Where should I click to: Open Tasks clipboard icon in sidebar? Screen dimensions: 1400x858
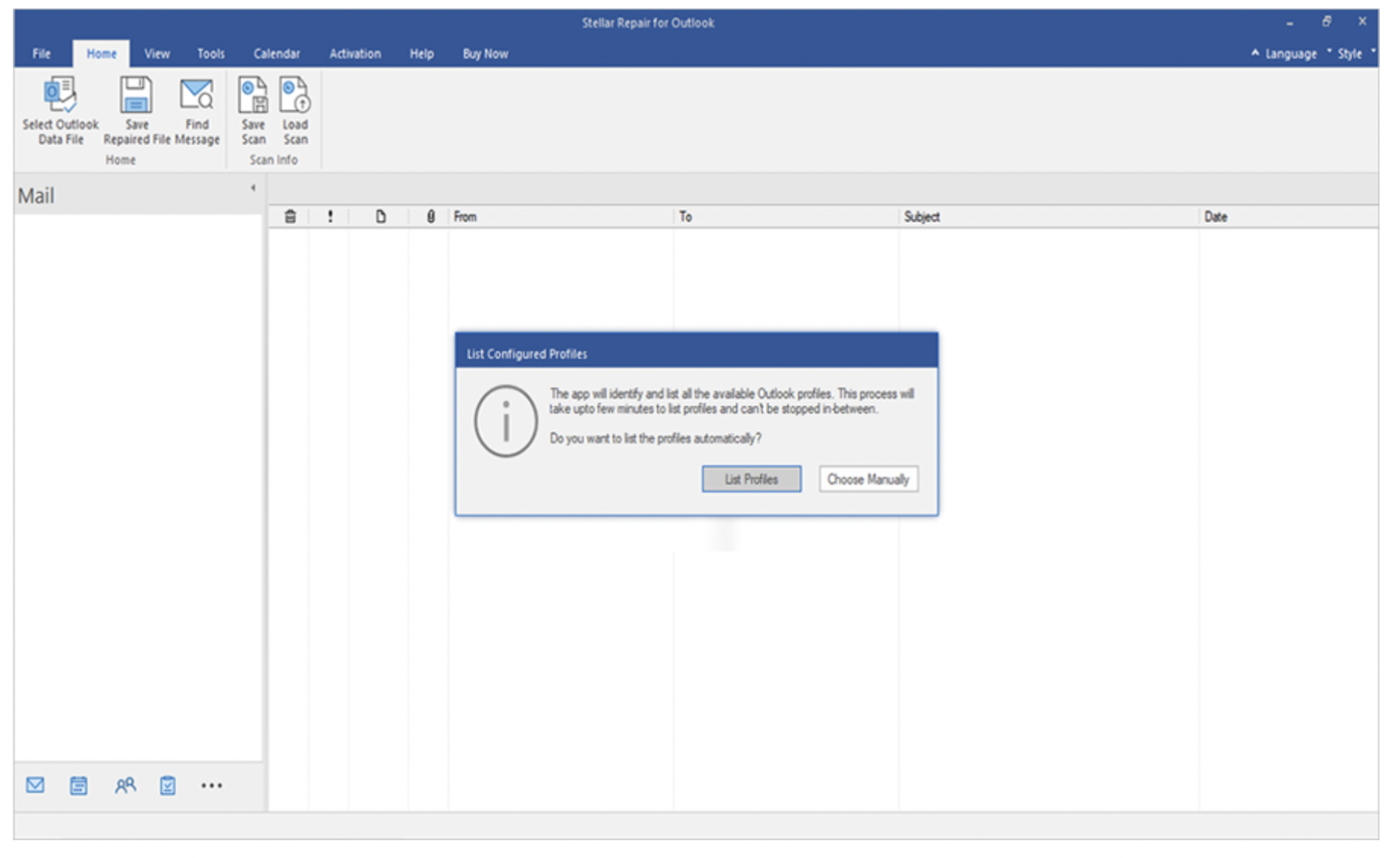pyautogui.click(x=168, y=785)
